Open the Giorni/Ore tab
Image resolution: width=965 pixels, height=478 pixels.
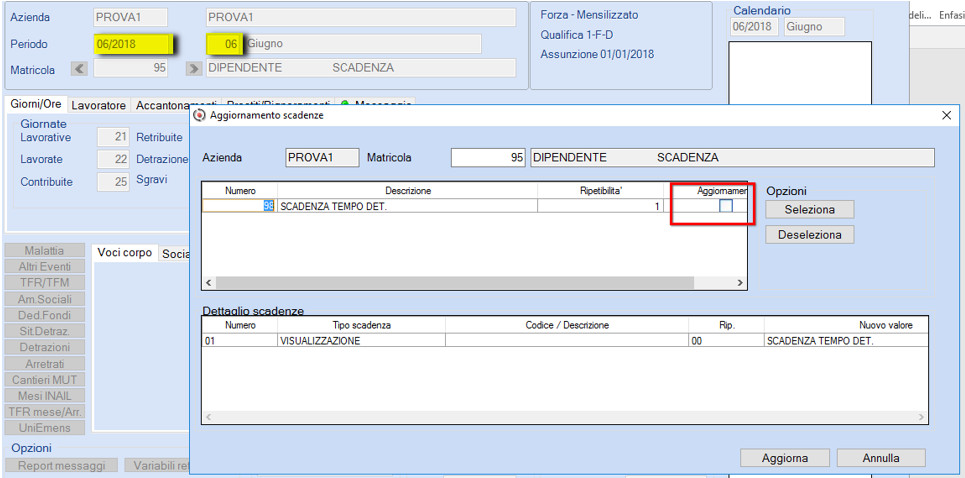pos(36,105)
